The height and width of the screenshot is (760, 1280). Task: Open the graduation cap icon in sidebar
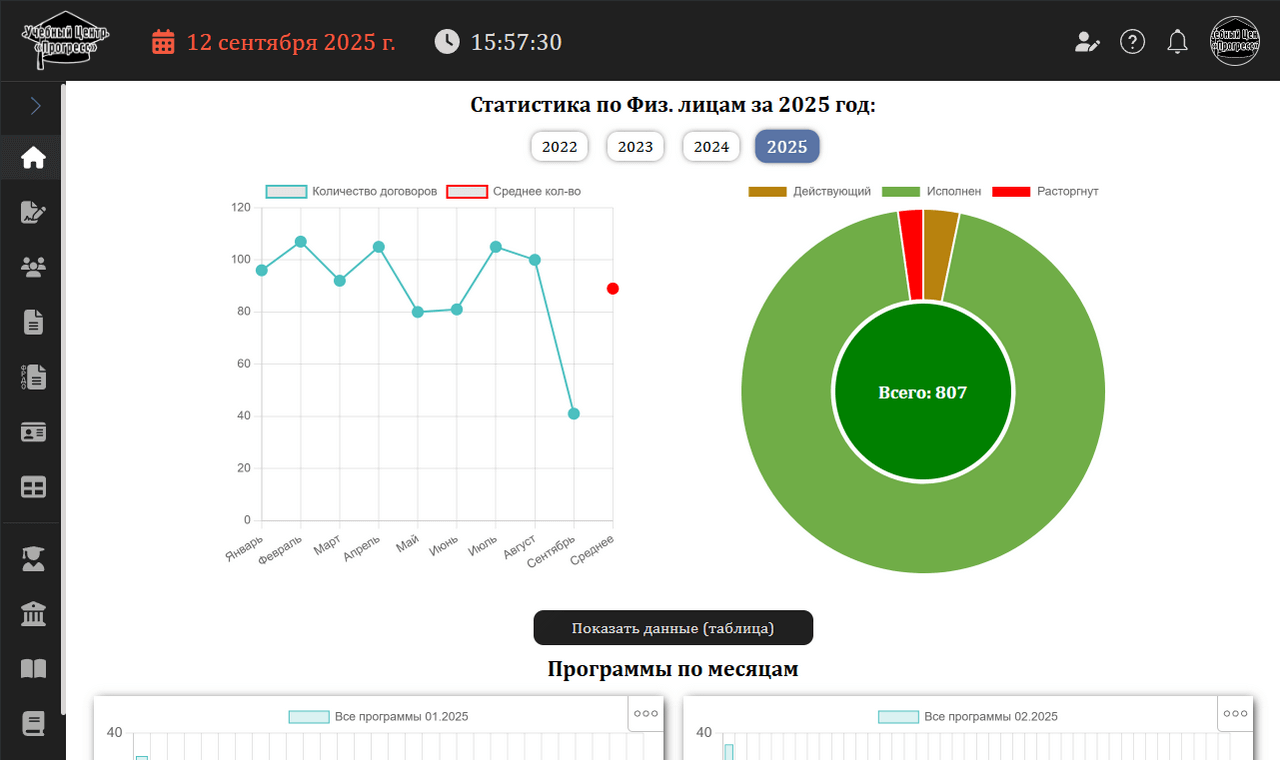[31, 559]
